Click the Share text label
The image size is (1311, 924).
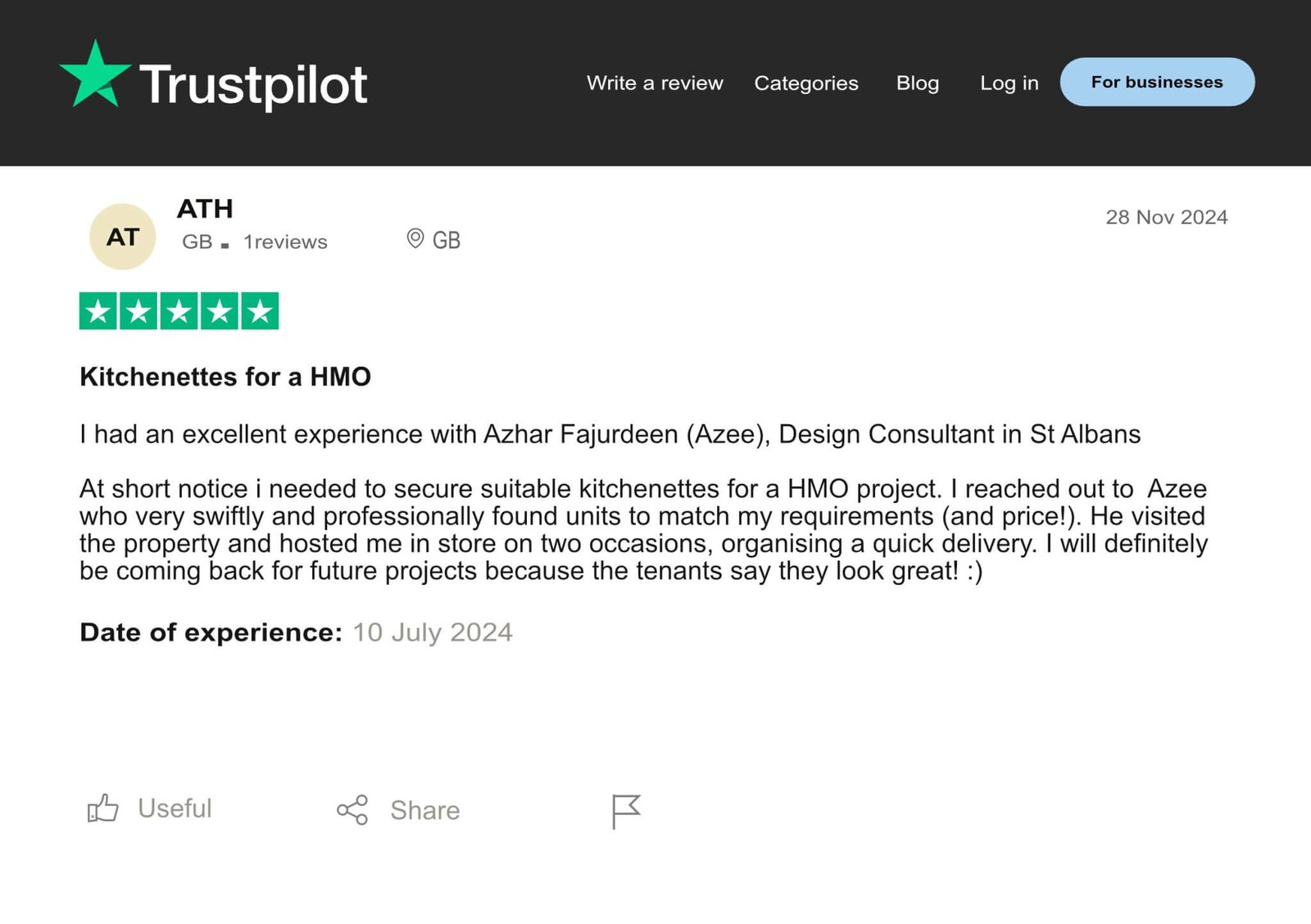tap(424, 810)
